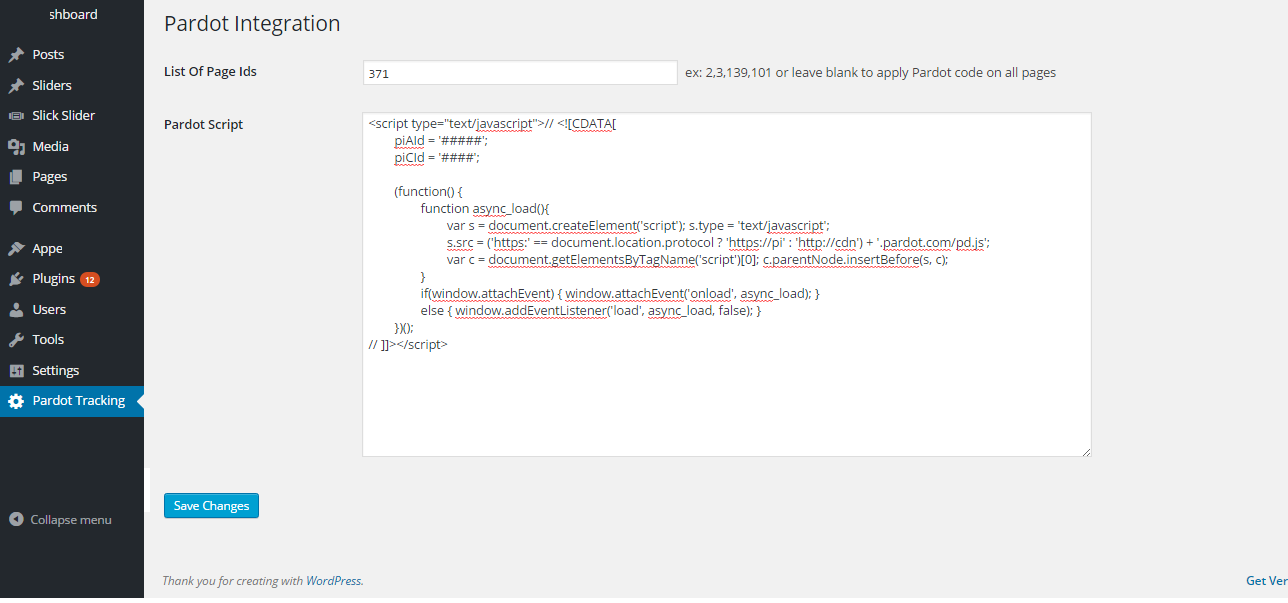Click the Pardot Script label
Image resolution: width=1288 pixels, height=603 pixels.
point(203,125)
